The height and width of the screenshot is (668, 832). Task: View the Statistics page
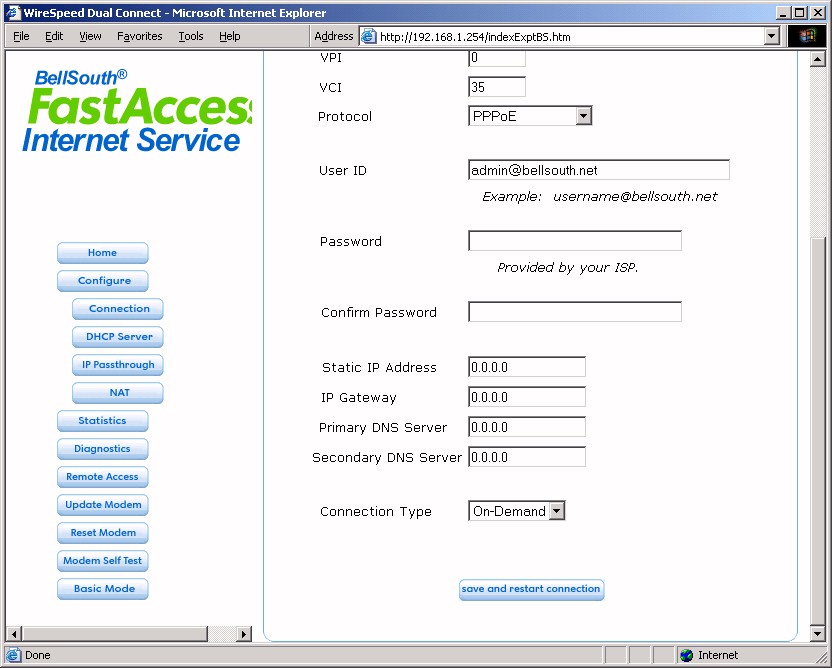coord(102,421)
